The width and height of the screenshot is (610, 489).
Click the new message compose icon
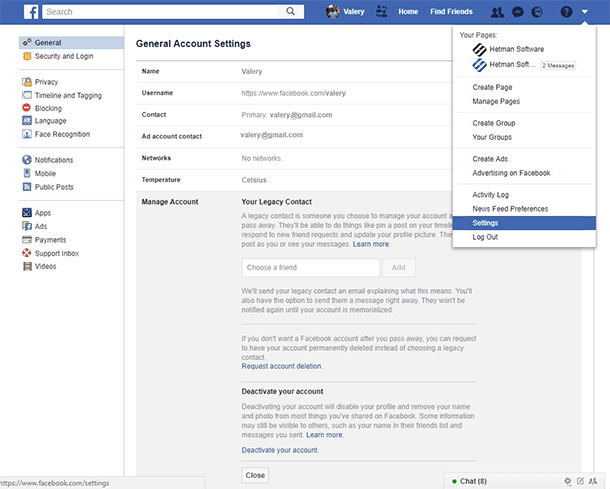point(580,481)
